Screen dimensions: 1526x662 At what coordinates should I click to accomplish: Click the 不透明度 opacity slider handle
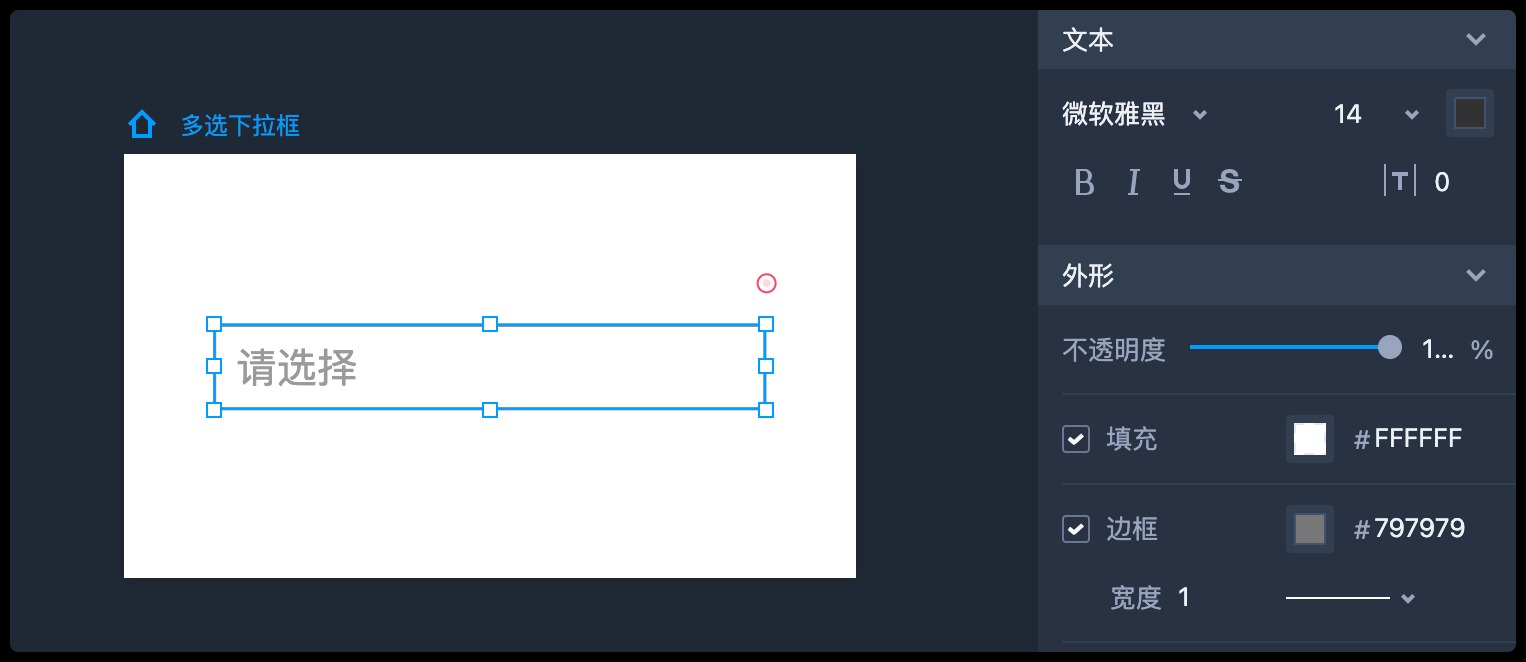click(1390, 347)
